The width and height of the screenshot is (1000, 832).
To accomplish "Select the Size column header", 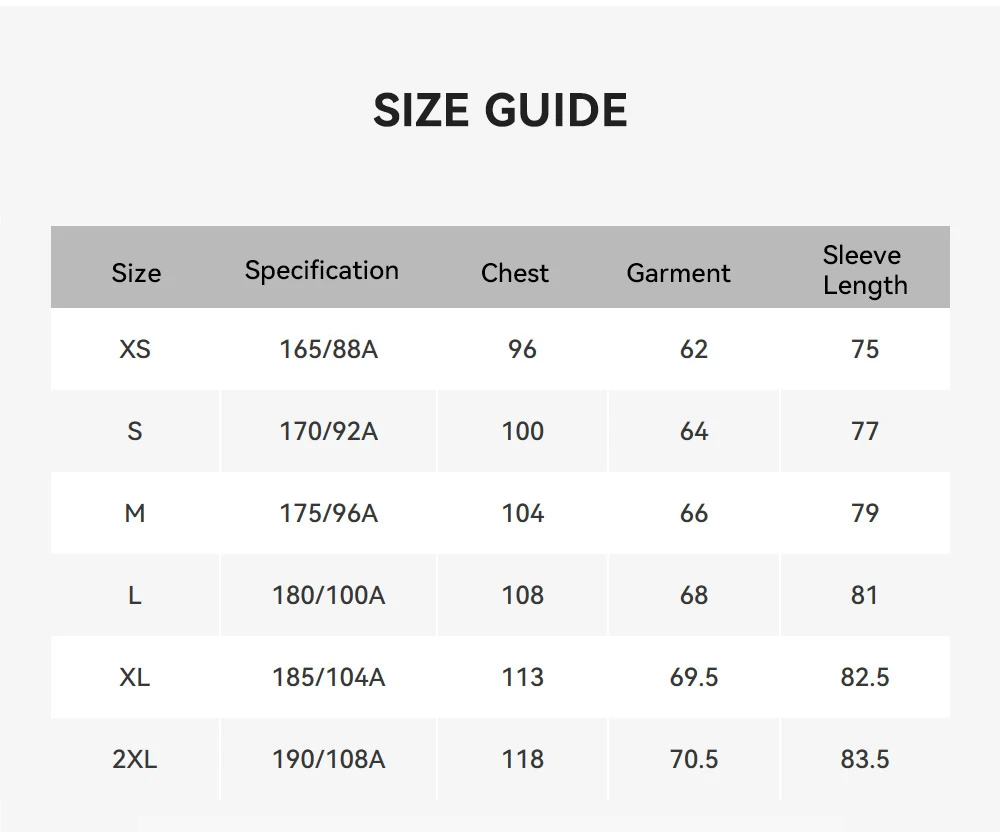I will 136,273.
